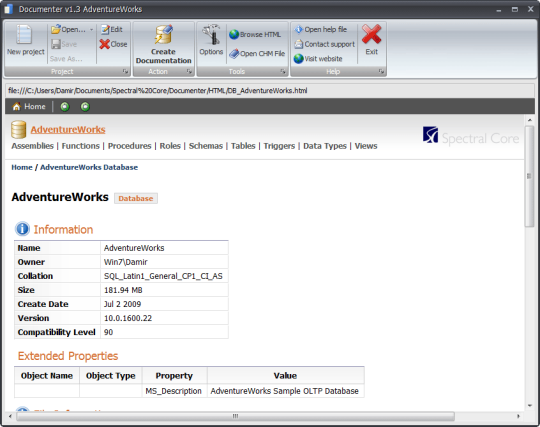Open the AdventureWorks header link

click(68, 129)
